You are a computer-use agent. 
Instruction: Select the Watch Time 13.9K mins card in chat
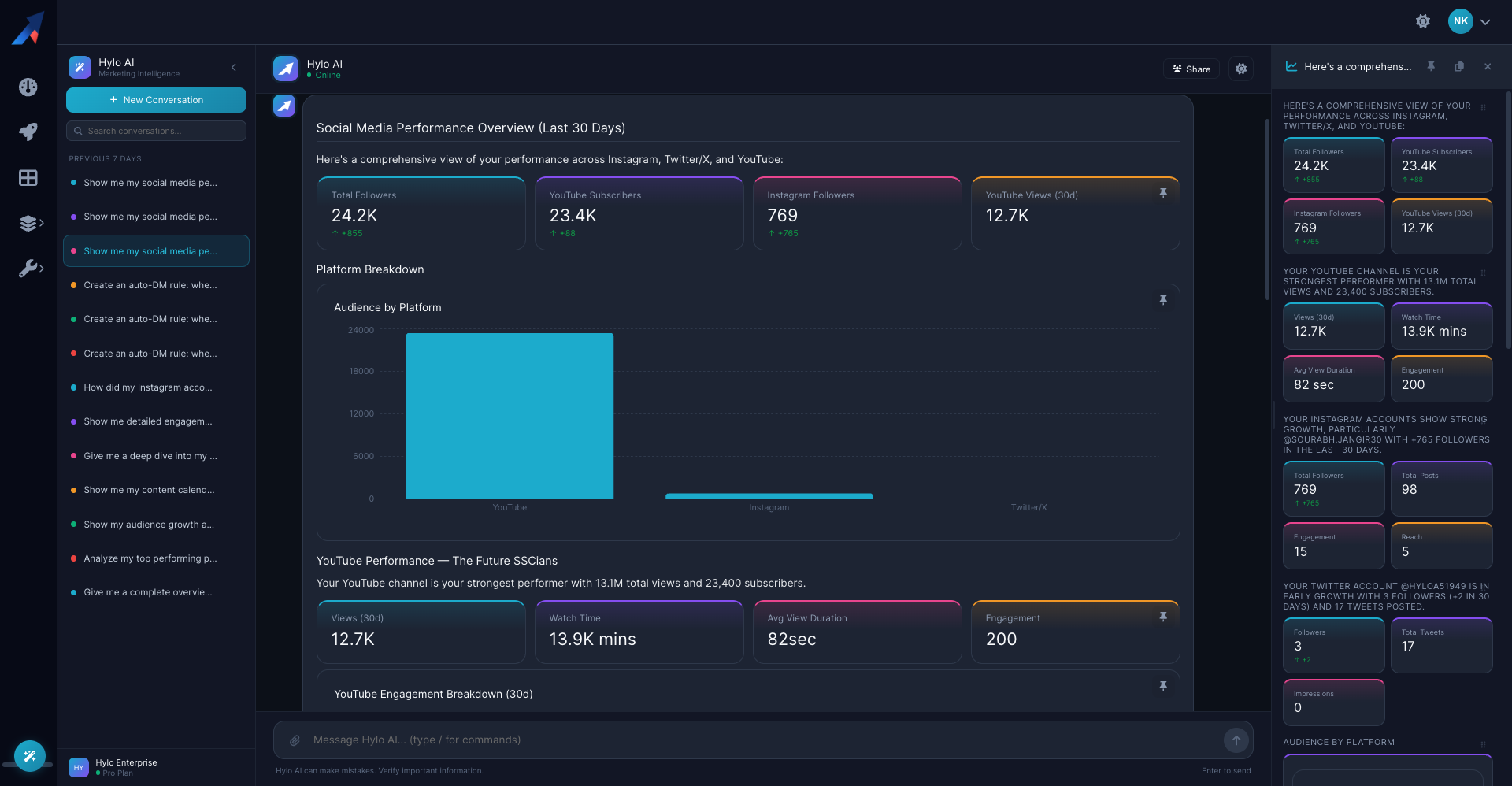639,632
